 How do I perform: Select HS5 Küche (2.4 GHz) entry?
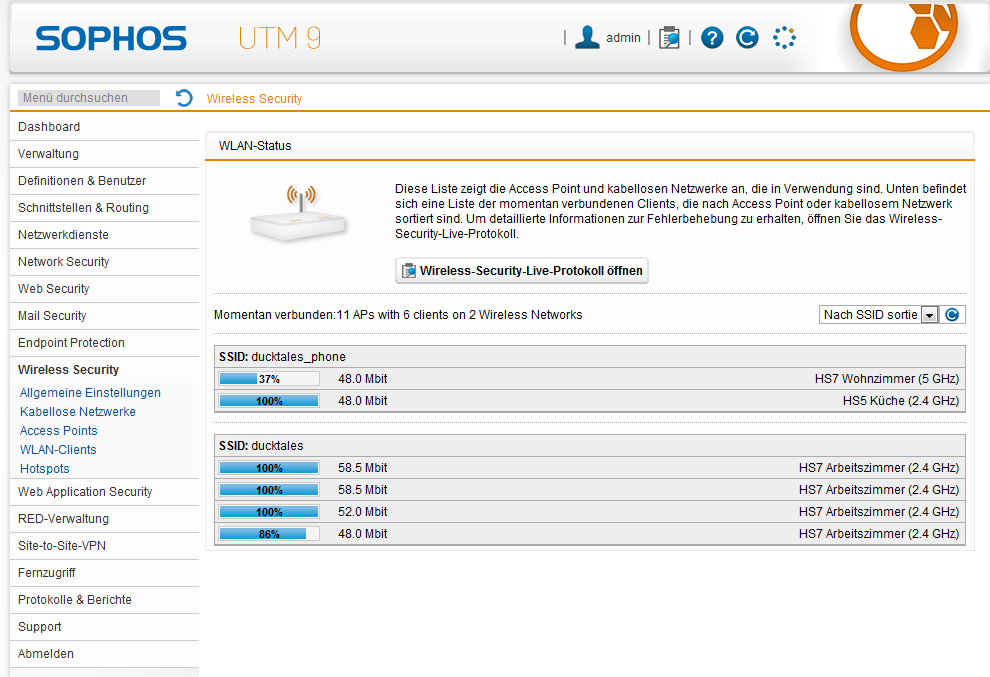[x=900, y=401]
